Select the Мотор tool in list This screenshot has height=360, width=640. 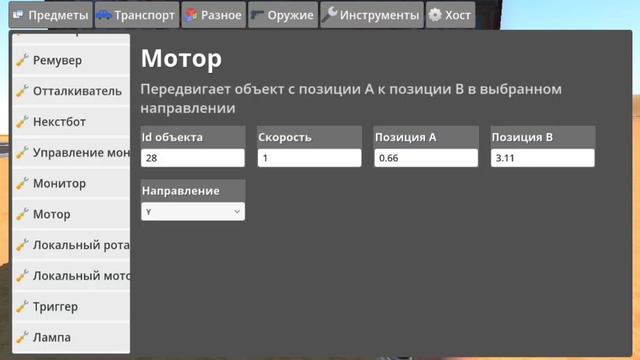tap(71, 214)
